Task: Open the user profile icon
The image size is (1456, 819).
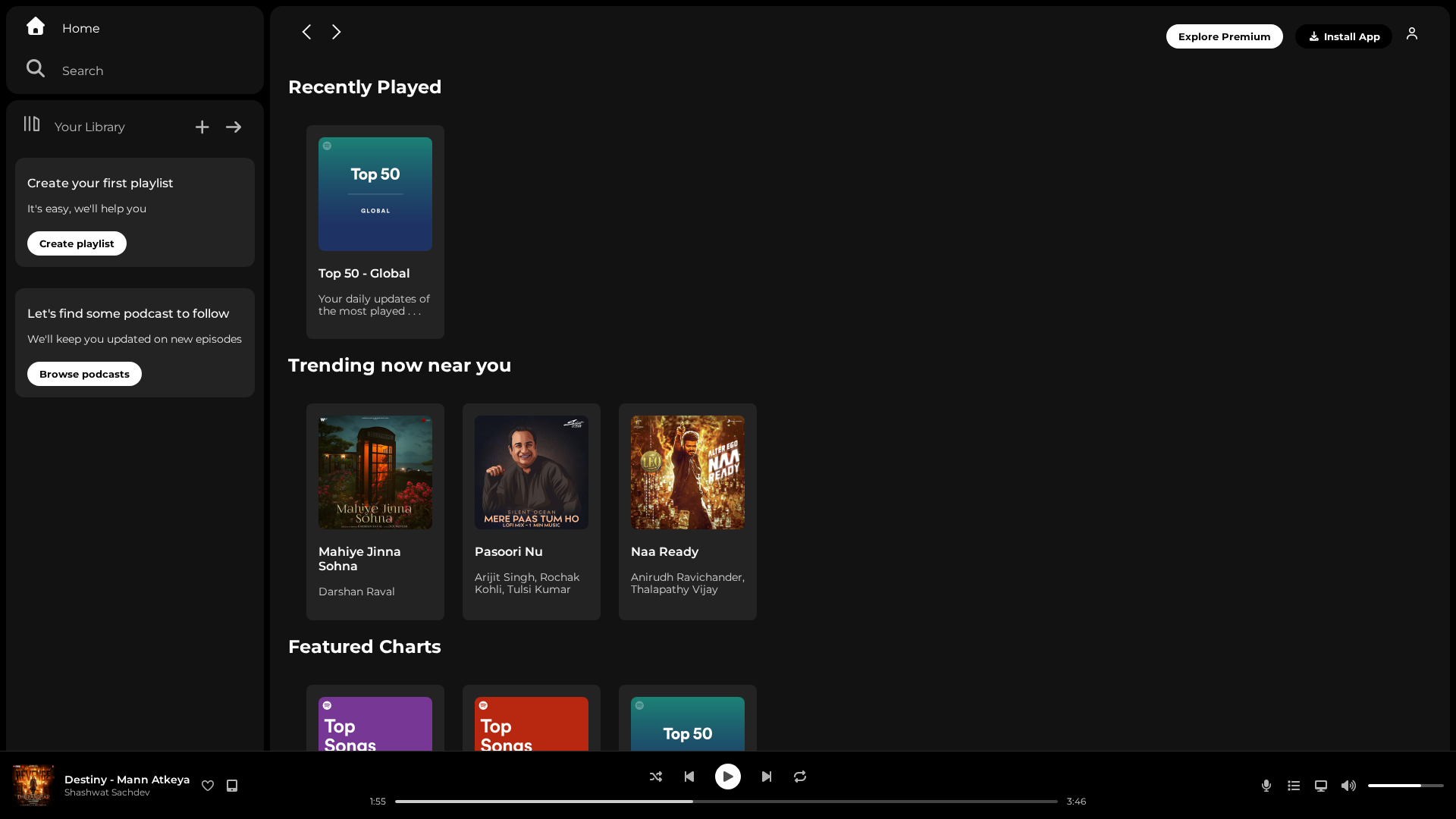Action: coord(1412,33)
